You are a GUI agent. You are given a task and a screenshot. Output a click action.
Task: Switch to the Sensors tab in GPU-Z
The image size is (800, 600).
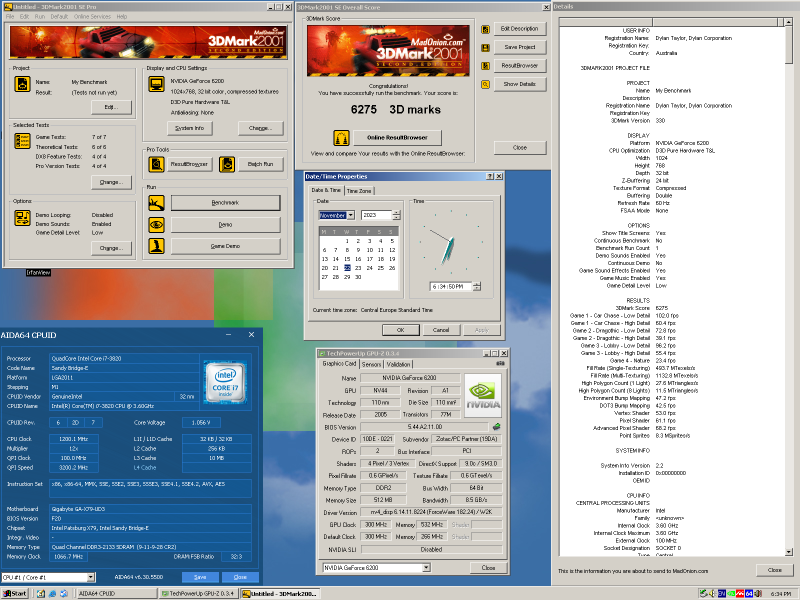coord(371,364)
